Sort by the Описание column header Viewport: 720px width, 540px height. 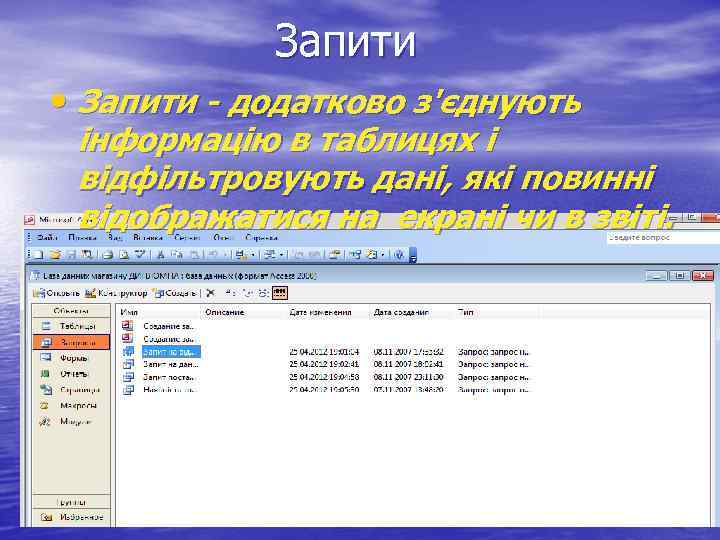pos(243,312)
